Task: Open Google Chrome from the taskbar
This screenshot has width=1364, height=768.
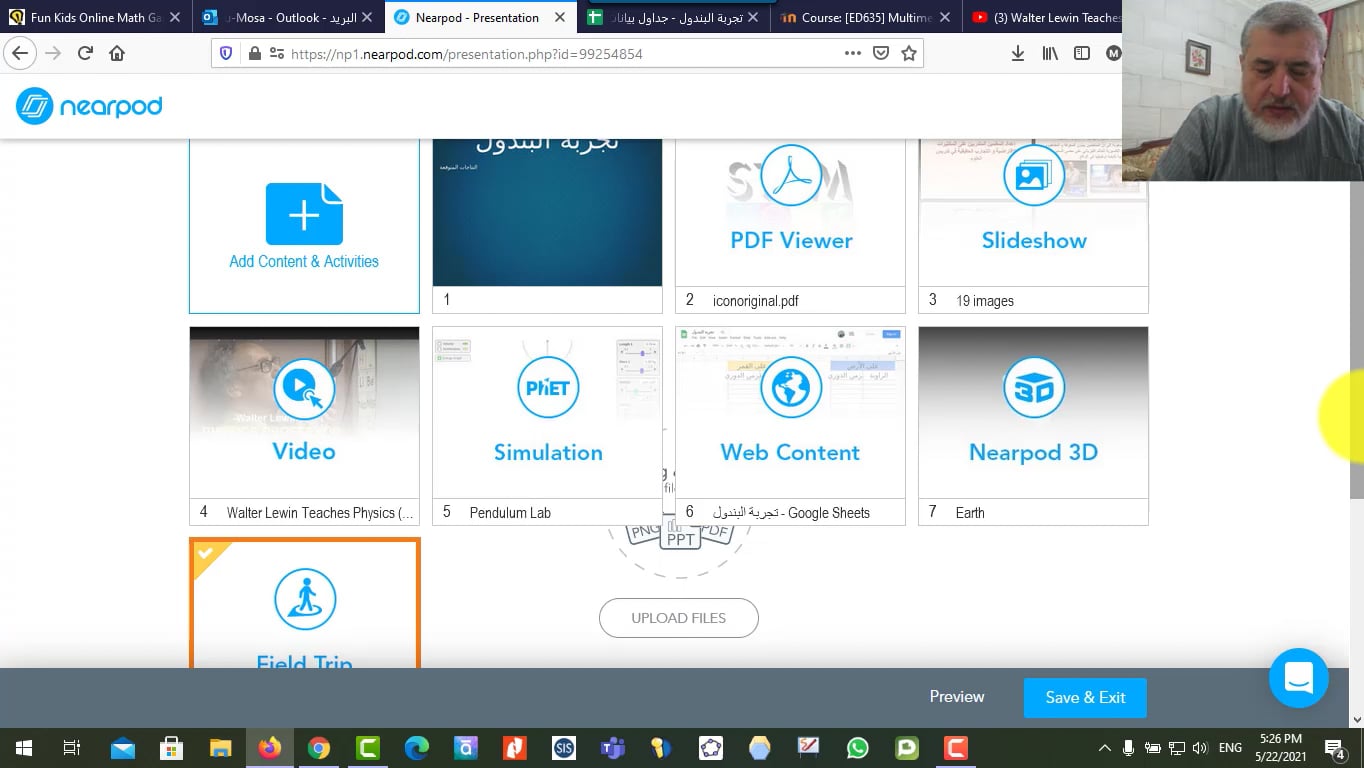Action: tap(319, 748)
